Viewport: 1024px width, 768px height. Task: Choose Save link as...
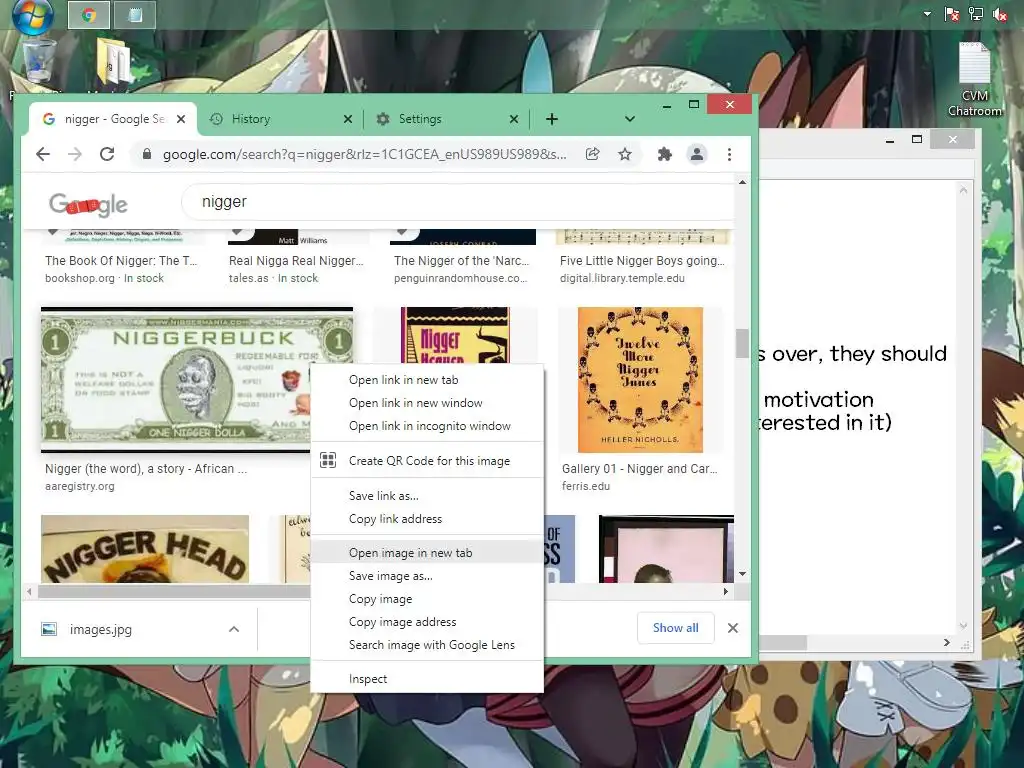pyautogui.click(x=427, y=496)
